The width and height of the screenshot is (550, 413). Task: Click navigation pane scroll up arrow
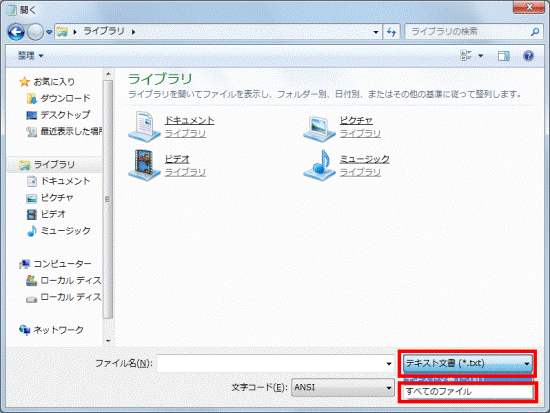point(108,74)
